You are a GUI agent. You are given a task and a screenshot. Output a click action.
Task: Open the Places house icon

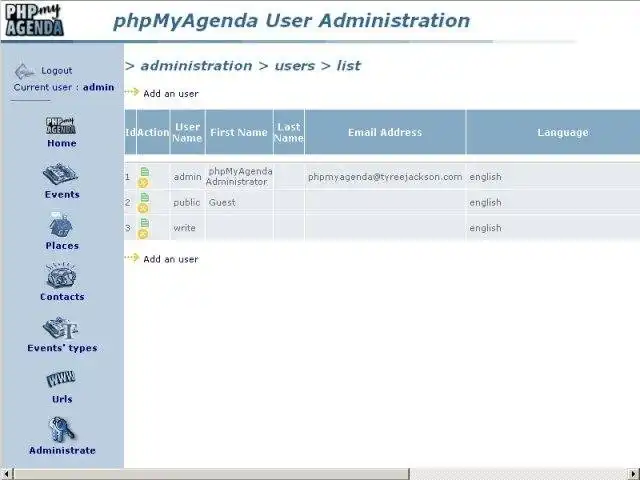pyautogui.click(x=61, y=225)
